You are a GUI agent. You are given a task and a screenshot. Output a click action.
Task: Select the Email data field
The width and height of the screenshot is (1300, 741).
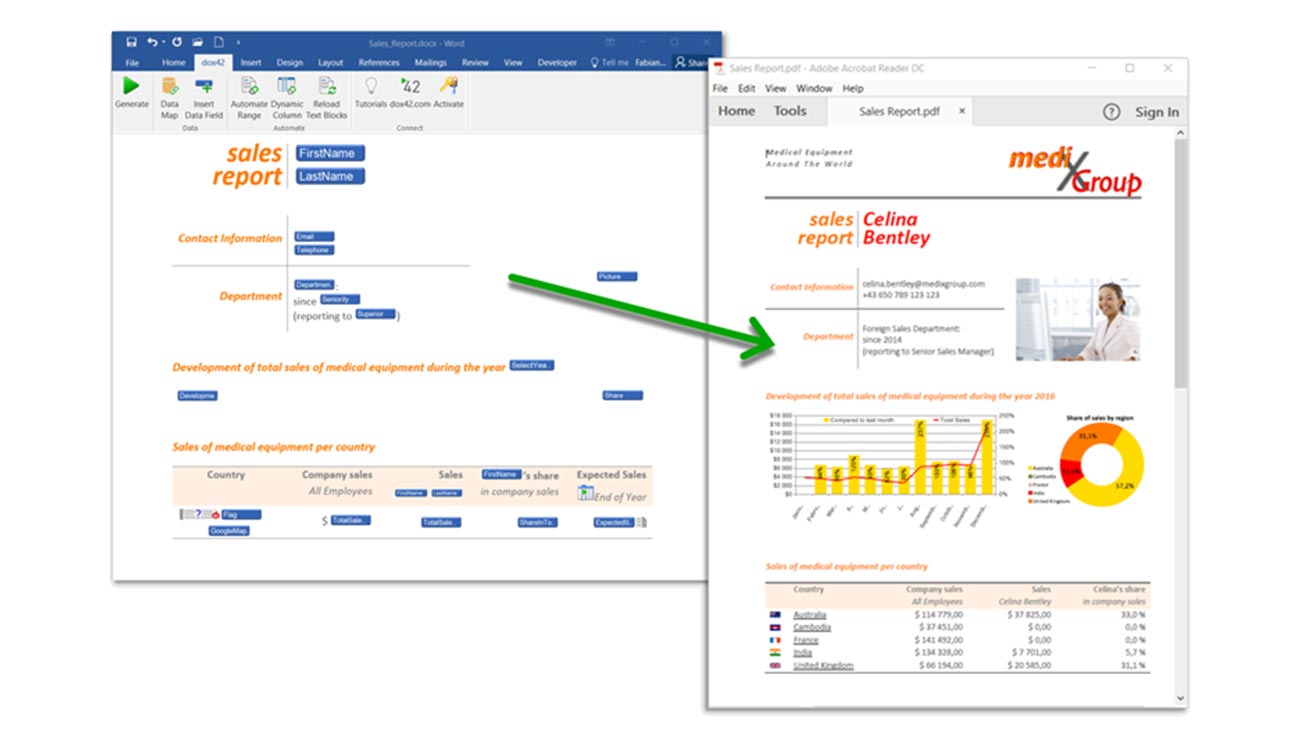click(x=313, y=237)
